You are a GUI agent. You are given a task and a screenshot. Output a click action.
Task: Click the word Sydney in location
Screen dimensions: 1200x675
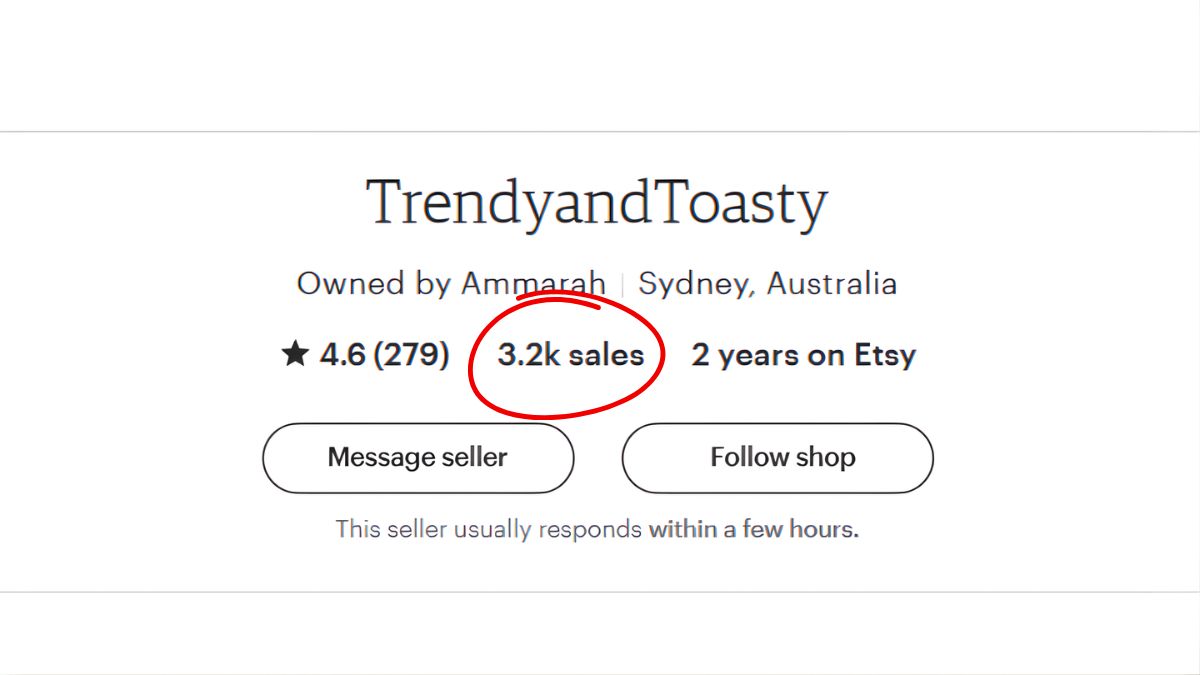click(697, 284)
